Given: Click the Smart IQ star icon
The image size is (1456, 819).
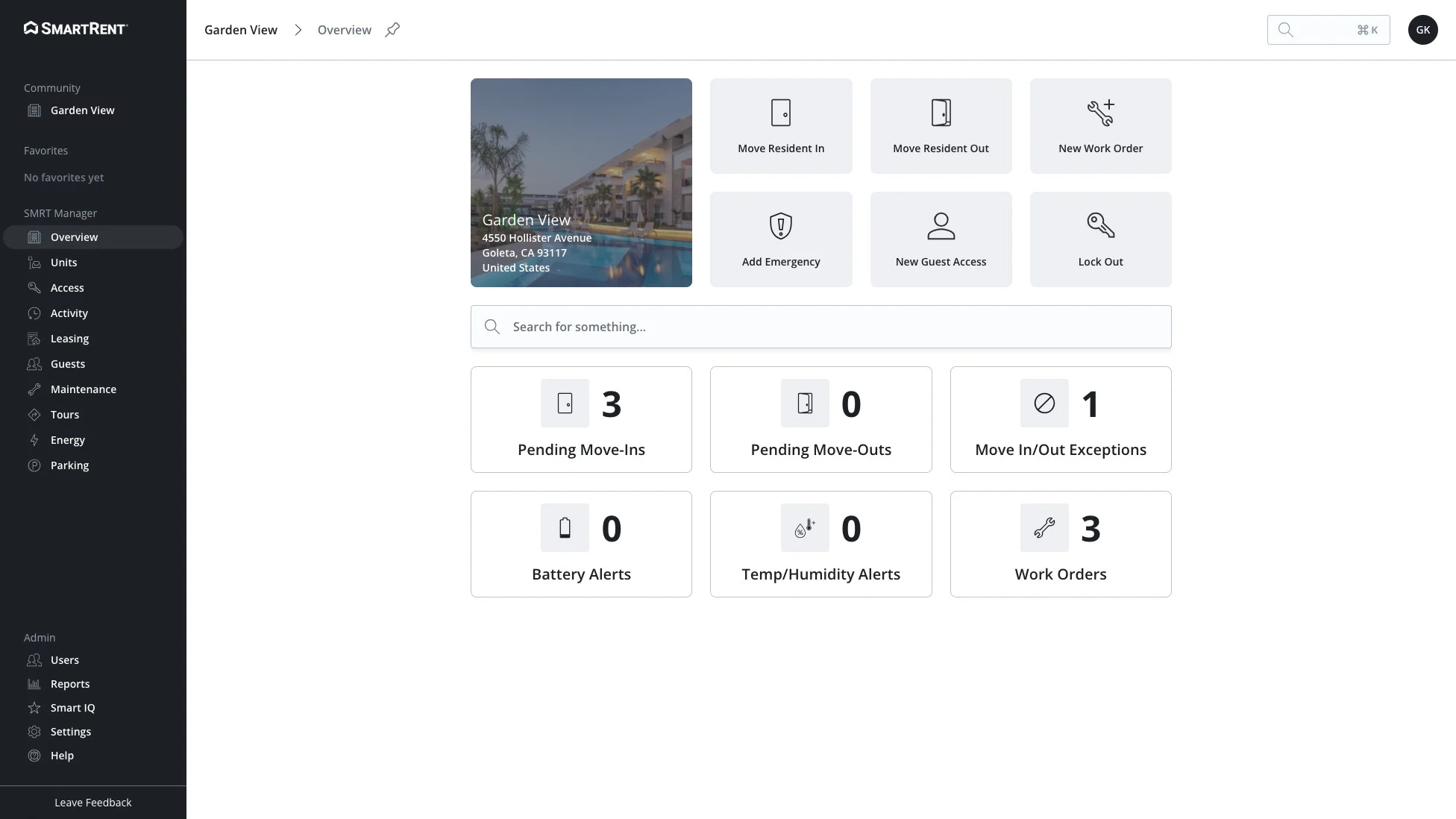Looking at the screenshot, I should coord(34,708).
